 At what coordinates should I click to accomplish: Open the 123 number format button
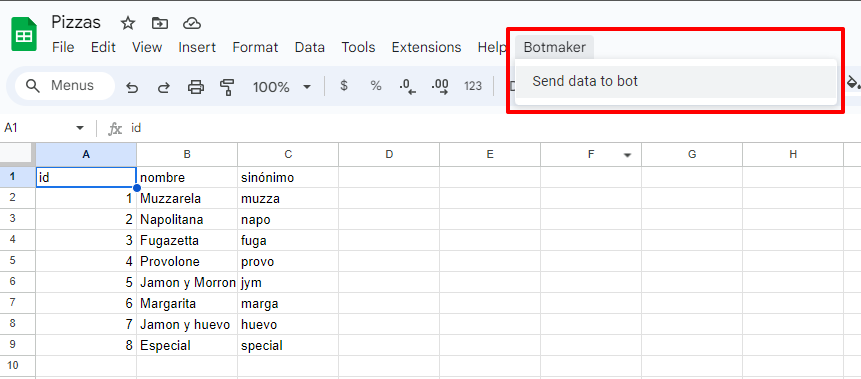coord(473,86)
